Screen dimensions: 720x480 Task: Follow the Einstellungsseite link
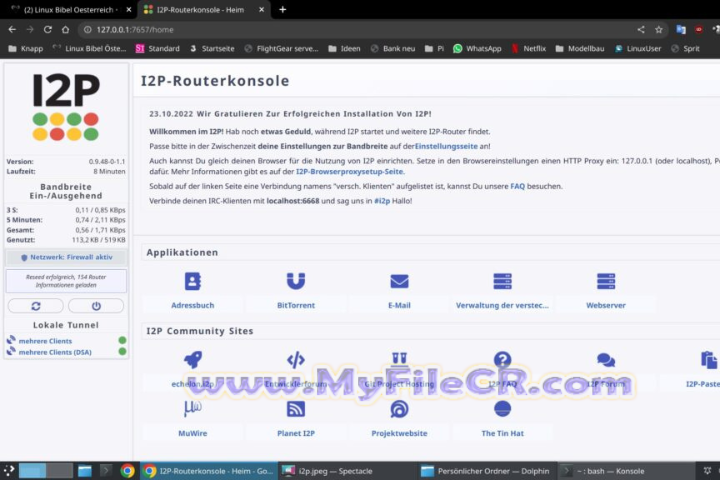coord(446,146)
